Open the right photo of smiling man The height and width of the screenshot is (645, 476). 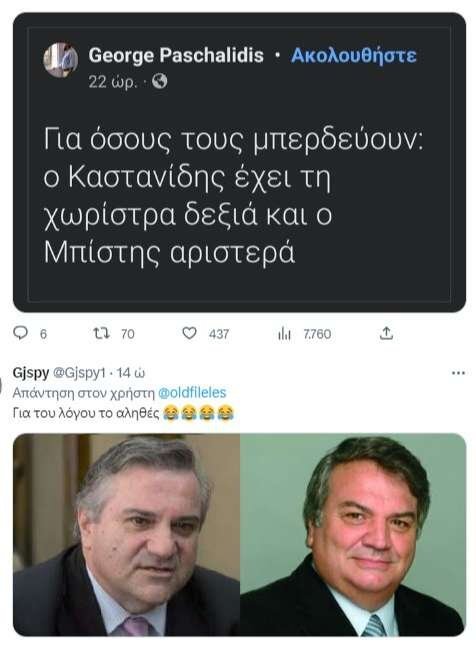353,534
